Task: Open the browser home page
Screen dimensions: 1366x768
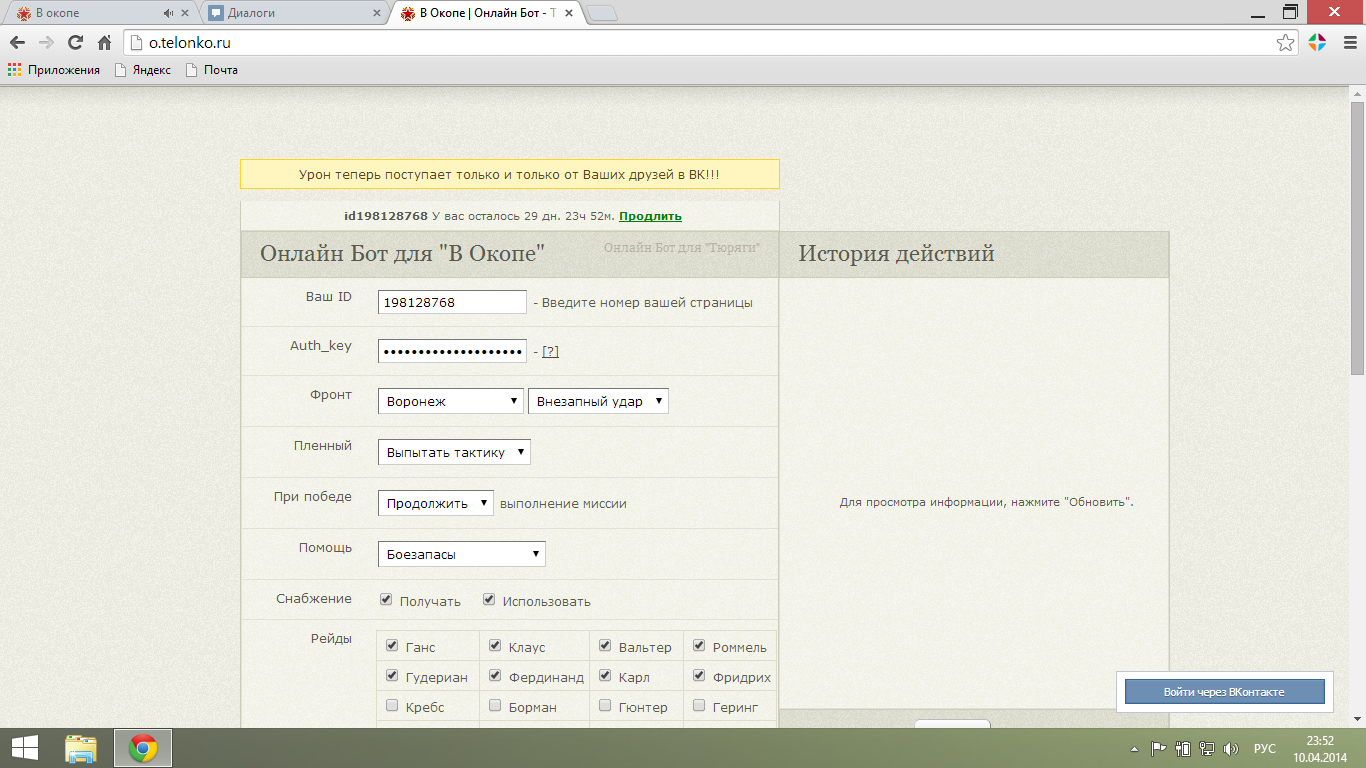Action: coord(104,43)
